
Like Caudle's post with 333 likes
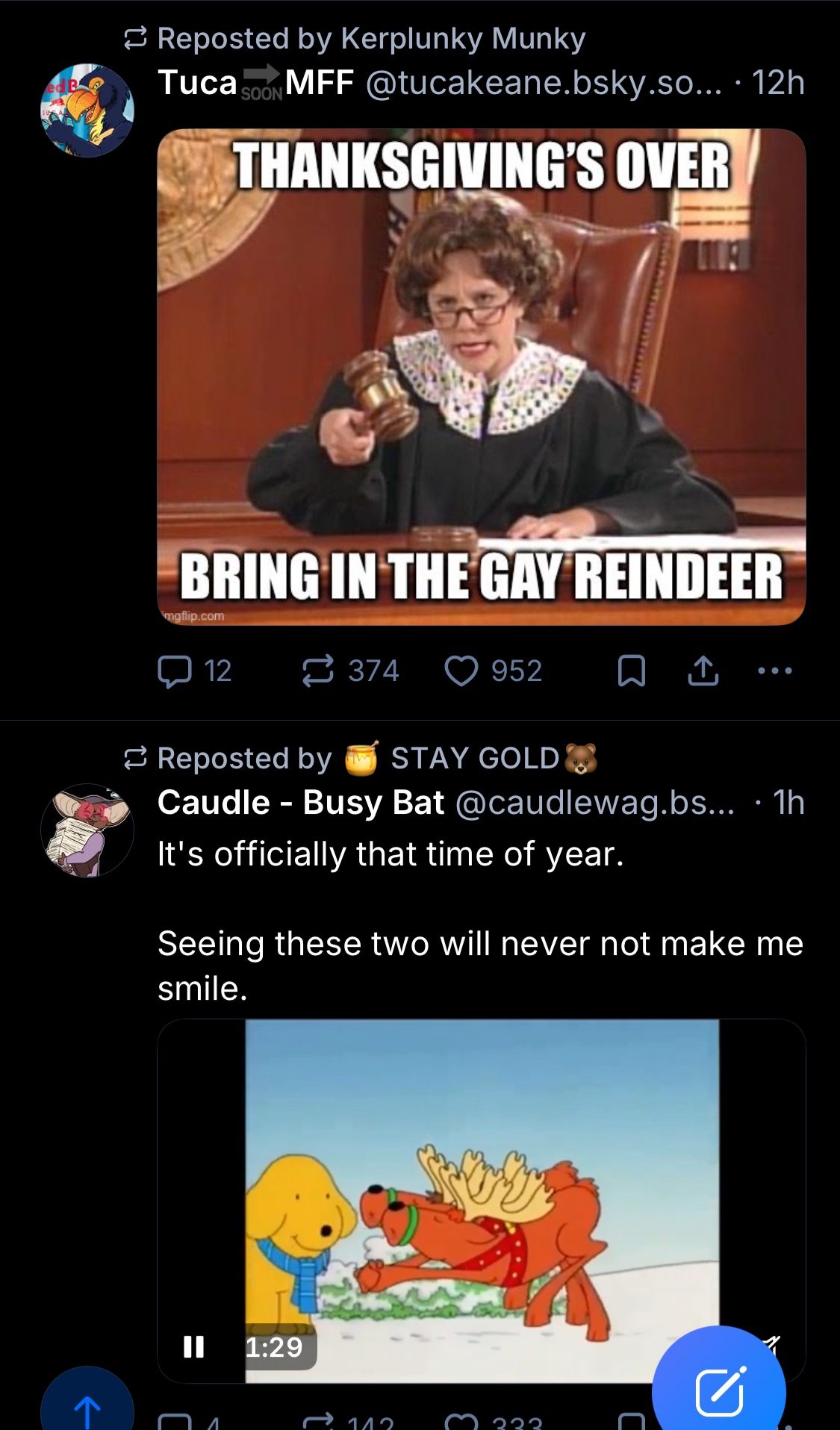[493, 1421]
